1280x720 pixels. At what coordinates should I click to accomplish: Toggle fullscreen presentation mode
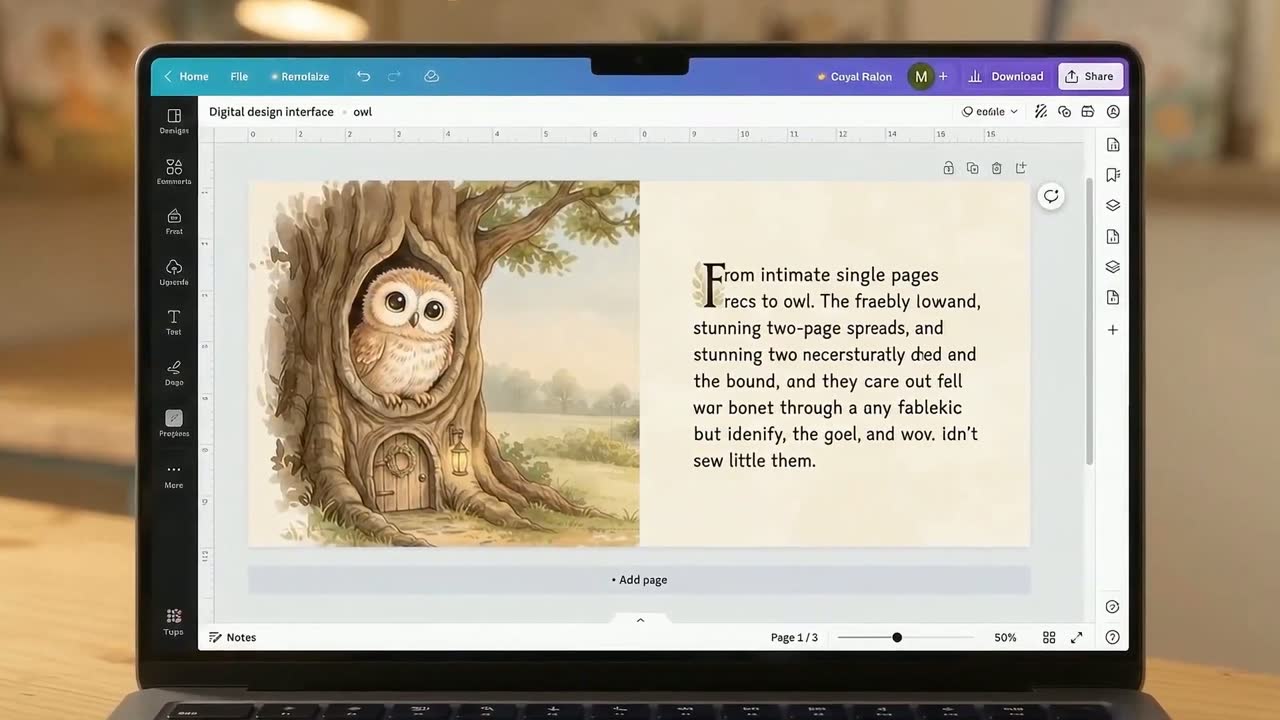pyautogui.click(x=1077, y=638)
